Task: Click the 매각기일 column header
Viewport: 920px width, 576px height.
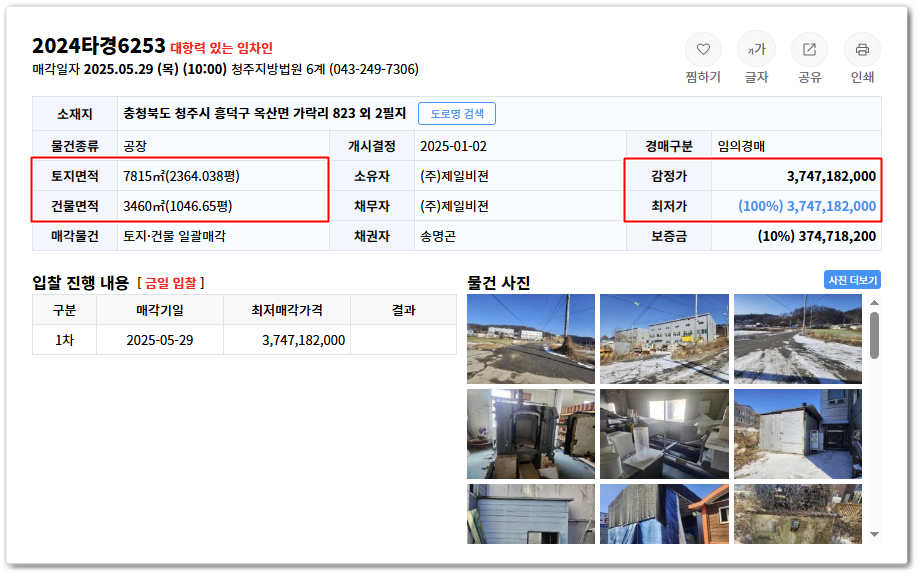Action: pos(160,310)
